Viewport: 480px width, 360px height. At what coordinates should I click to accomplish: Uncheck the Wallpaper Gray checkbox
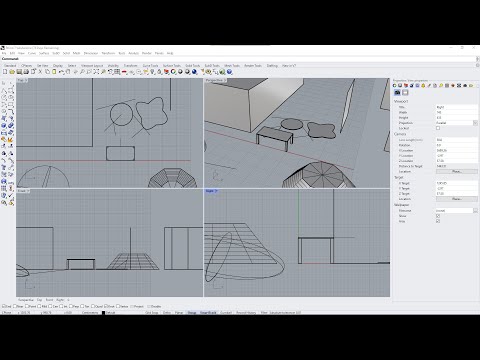pos(438,221)
